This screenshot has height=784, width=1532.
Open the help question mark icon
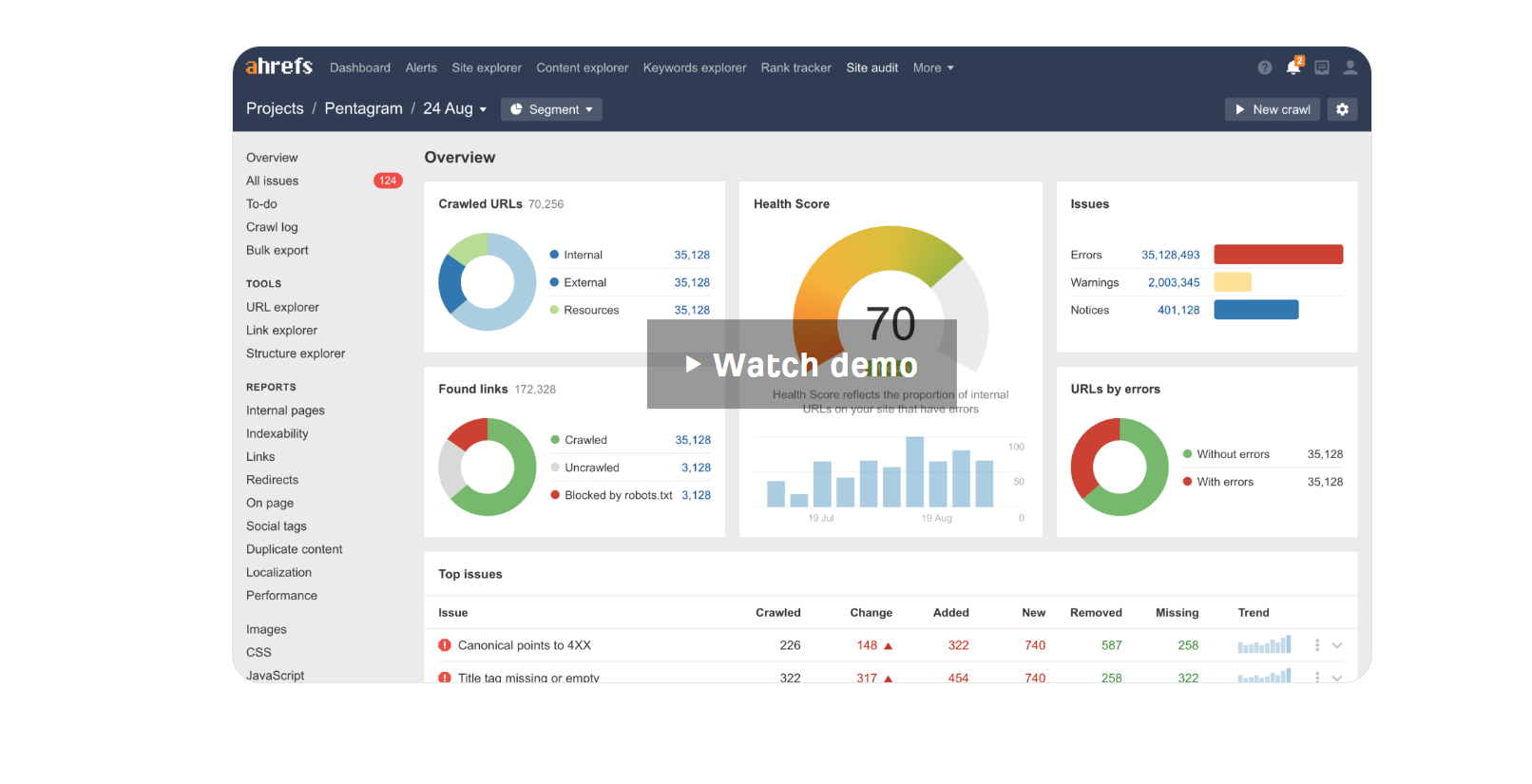(1264, 67)
